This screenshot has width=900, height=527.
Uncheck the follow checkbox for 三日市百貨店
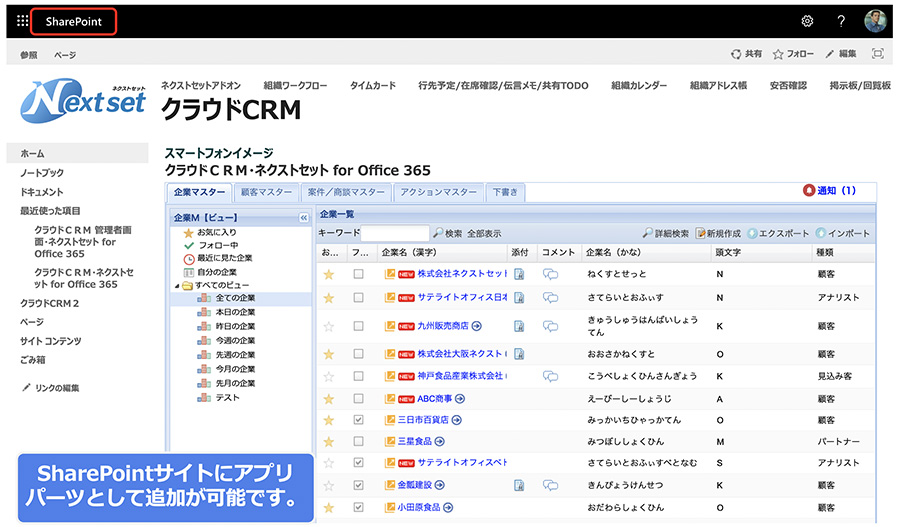(x=358, y=420)
